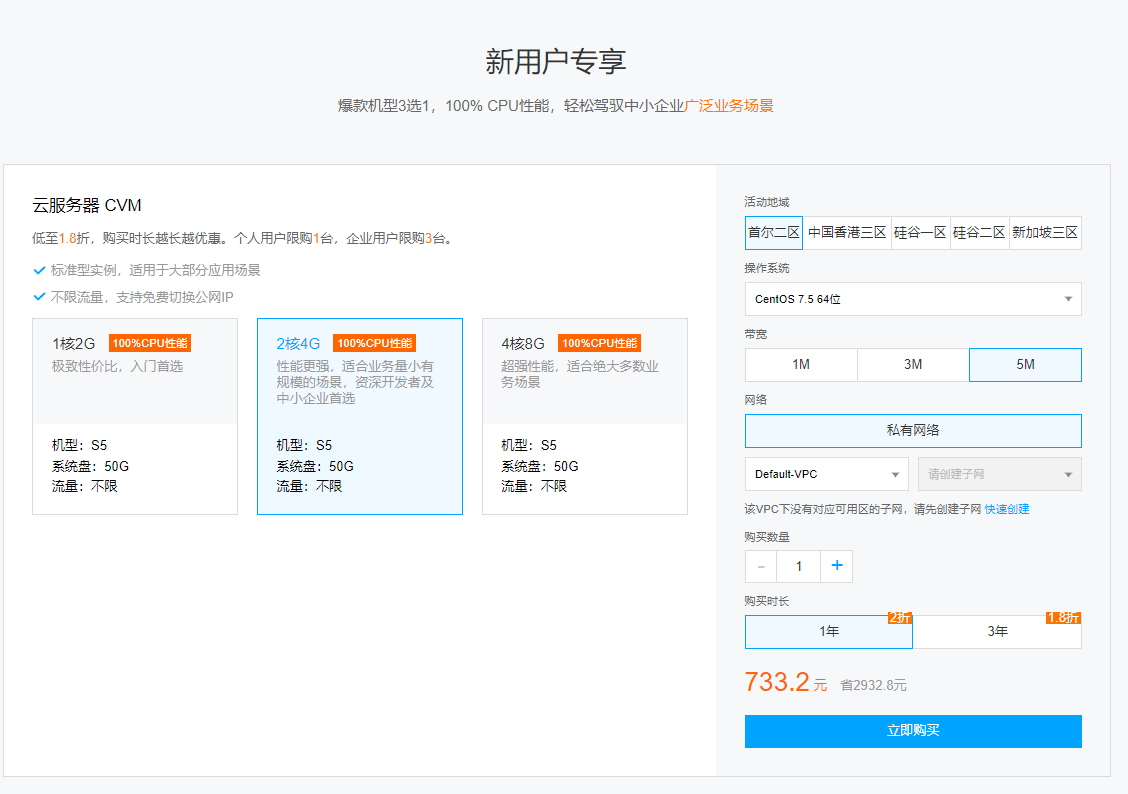Click the 1.8折 discount badge
Image resolution: width=1128 pixels, height=794 pixels.
point(1063,618)
